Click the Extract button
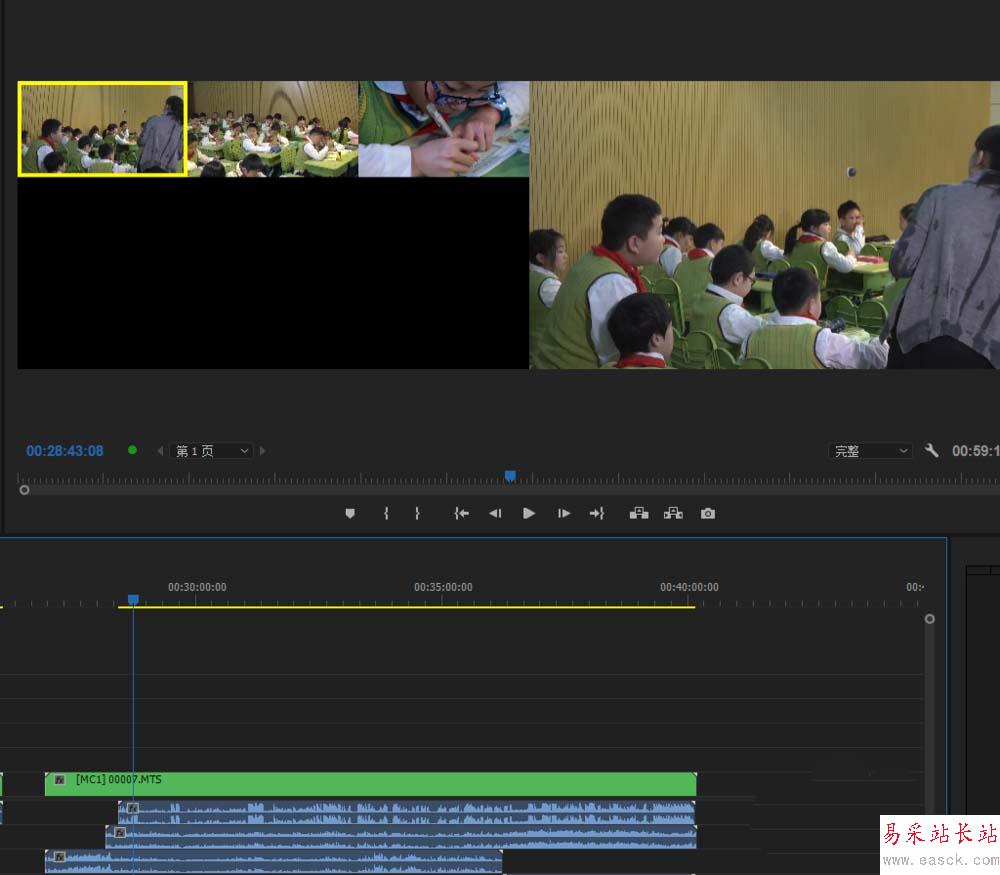The image size is (1000, 875). tap(673, 513)
